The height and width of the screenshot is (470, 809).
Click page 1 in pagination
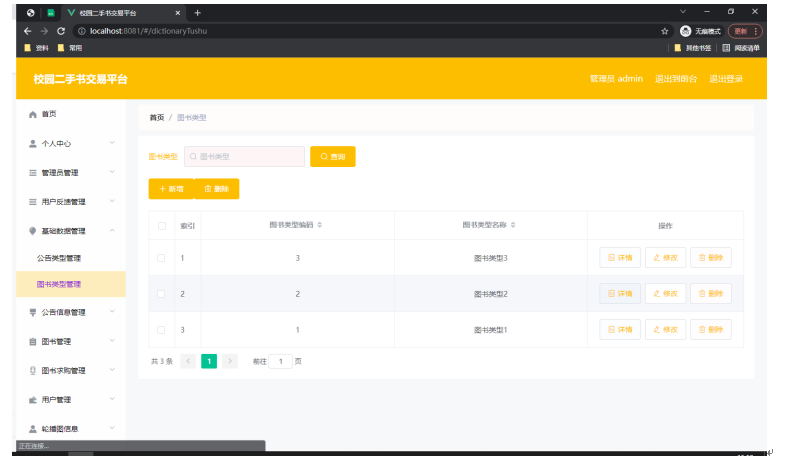pos(209,361)
